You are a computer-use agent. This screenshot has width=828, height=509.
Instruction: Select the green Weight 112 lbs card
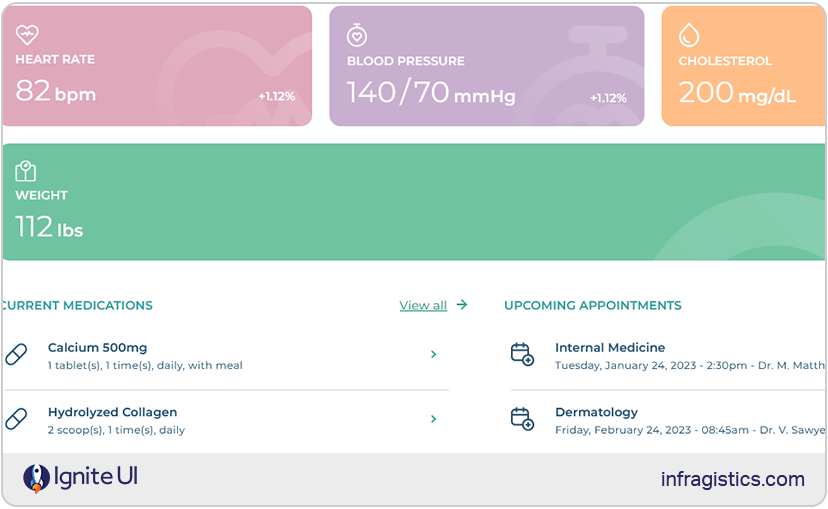[414, 202]
